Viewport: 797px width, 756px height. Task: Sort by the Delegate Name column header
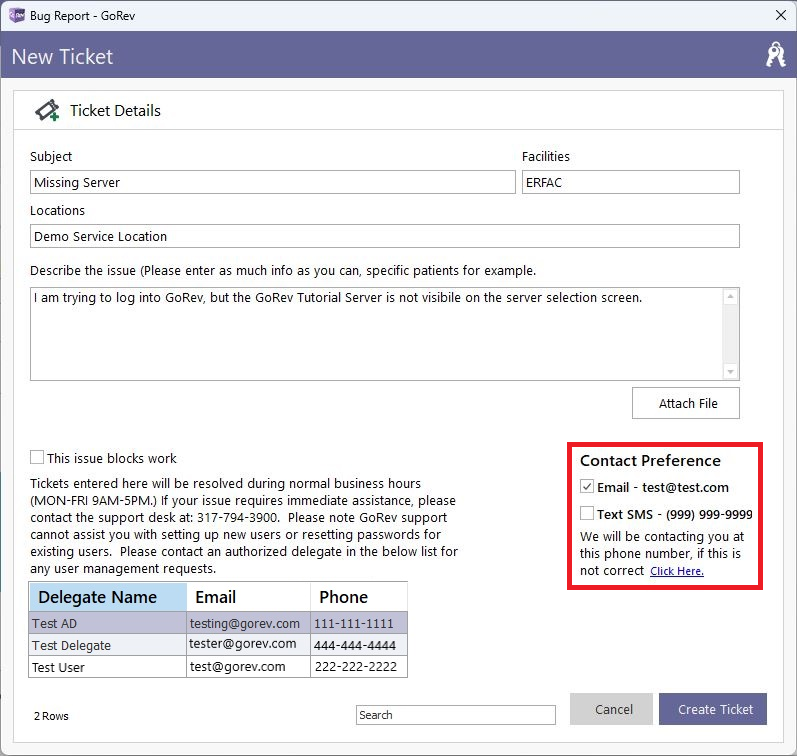click(x=108, y=597)
